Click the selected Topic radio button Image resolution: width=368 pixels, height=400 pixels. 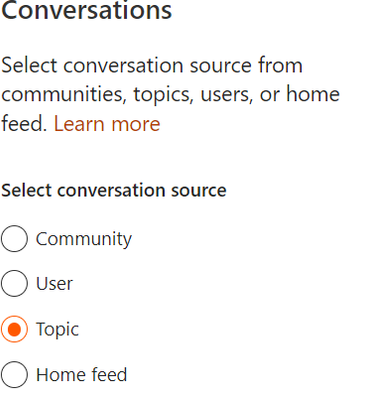14,329
